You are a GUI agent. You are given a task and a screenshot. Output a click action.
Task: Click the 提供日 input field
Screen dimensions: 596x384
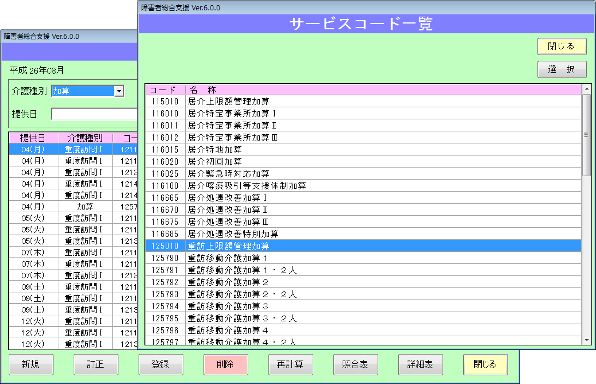pos(94,114)
